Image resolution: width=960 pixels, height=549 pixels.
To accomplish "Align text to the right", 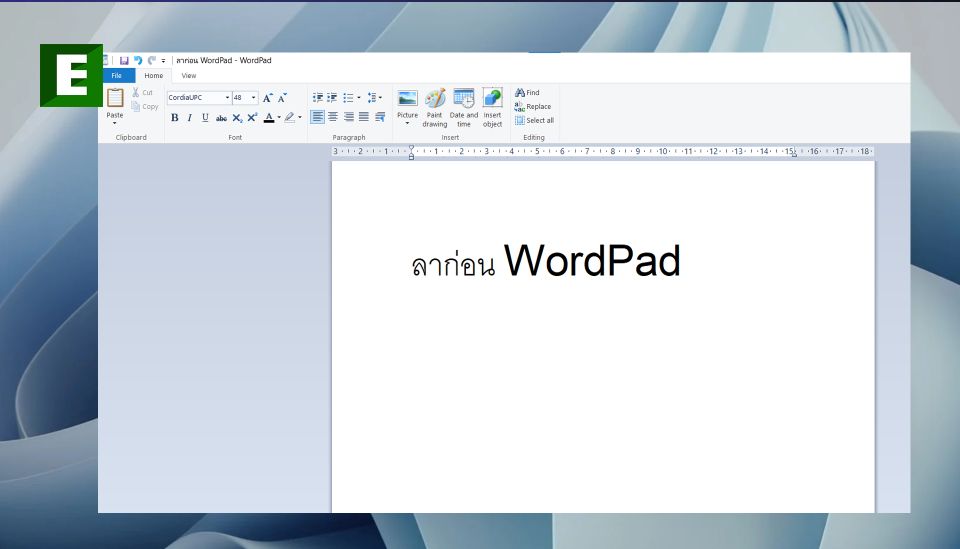I will pyautogui.click(x=348, y=117).
